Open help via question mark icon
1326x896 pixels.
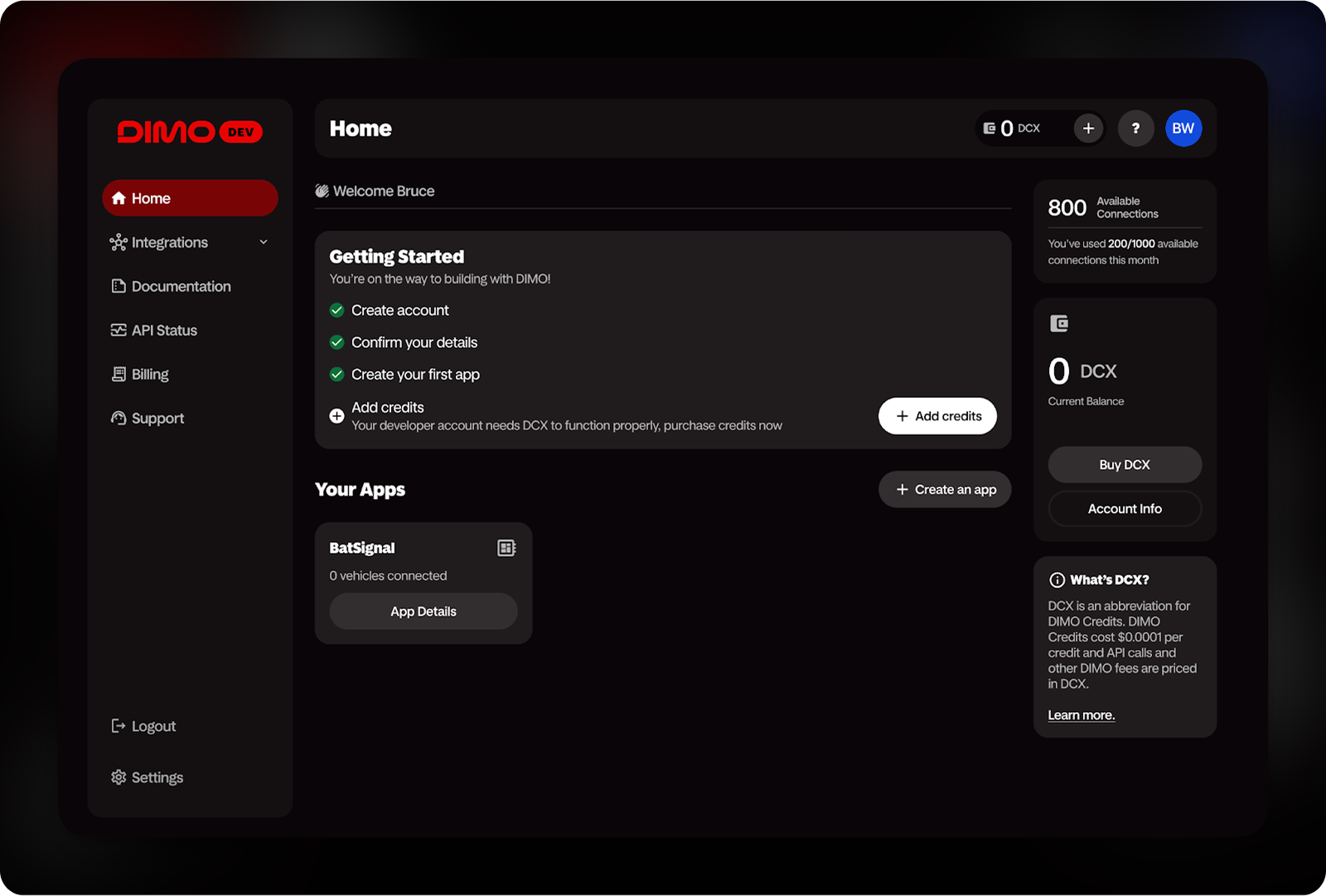coord(1135,128)
